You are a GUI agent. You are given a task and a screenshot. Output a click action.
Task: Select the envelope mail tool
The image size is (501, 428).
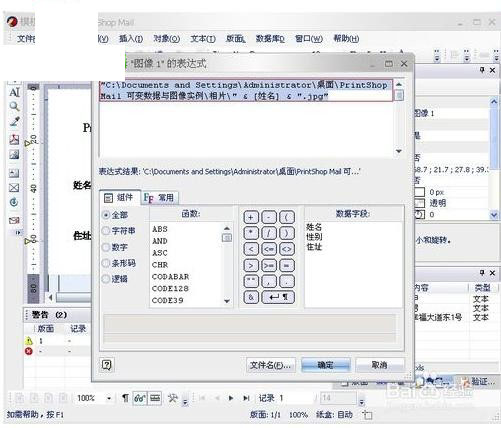(x=14, y=220)
